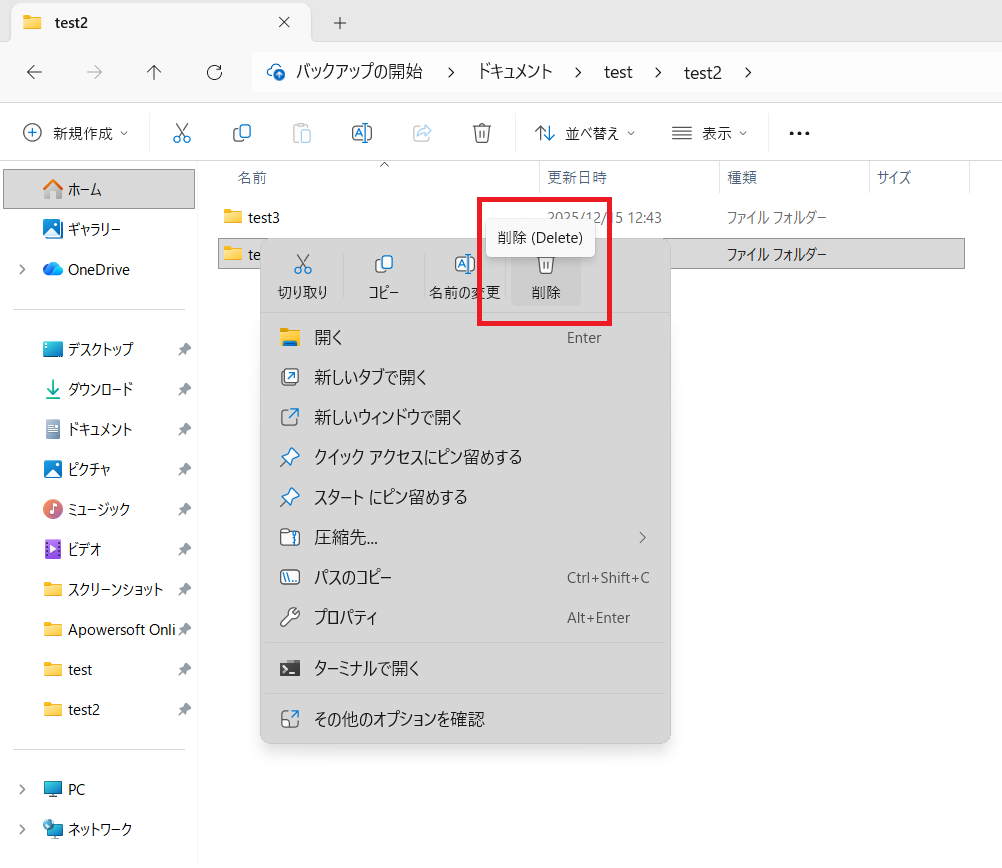This screenshot has height=868, width=1002.
Task: Sort by サイズ column header
Action: pyautogui.click(x=894, y=178)
